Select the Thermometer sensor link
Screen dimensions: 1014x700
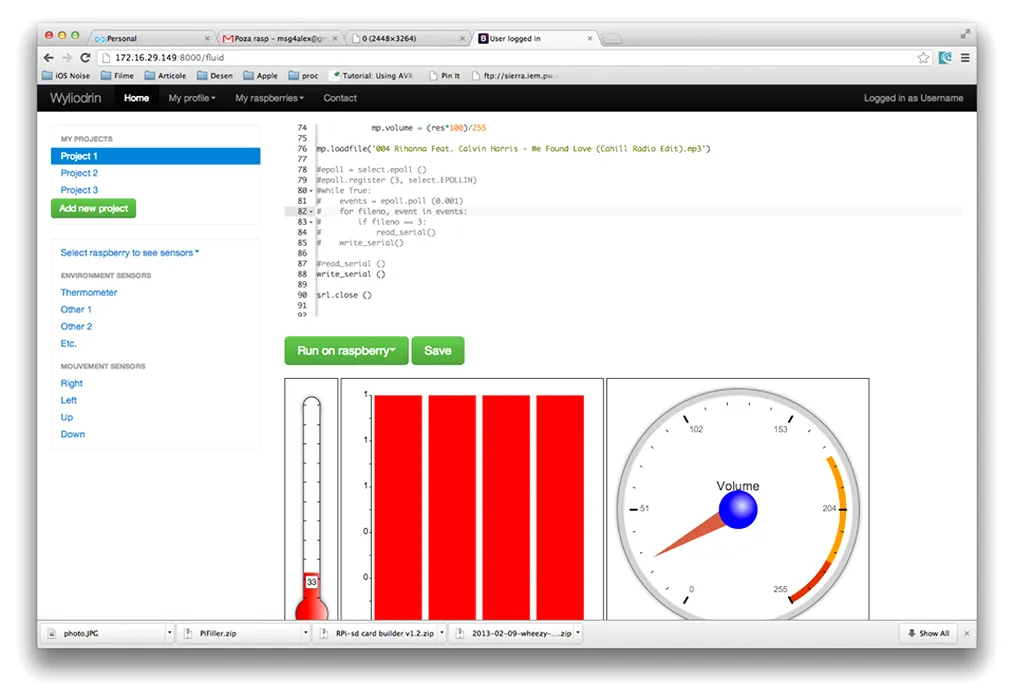[89, 293]
